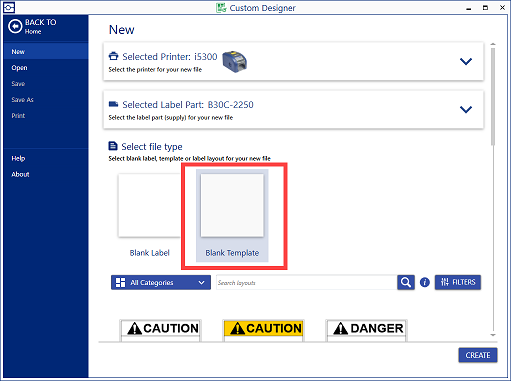Click into the Search layouts field

pyautogui.click(x=306, y=283)
